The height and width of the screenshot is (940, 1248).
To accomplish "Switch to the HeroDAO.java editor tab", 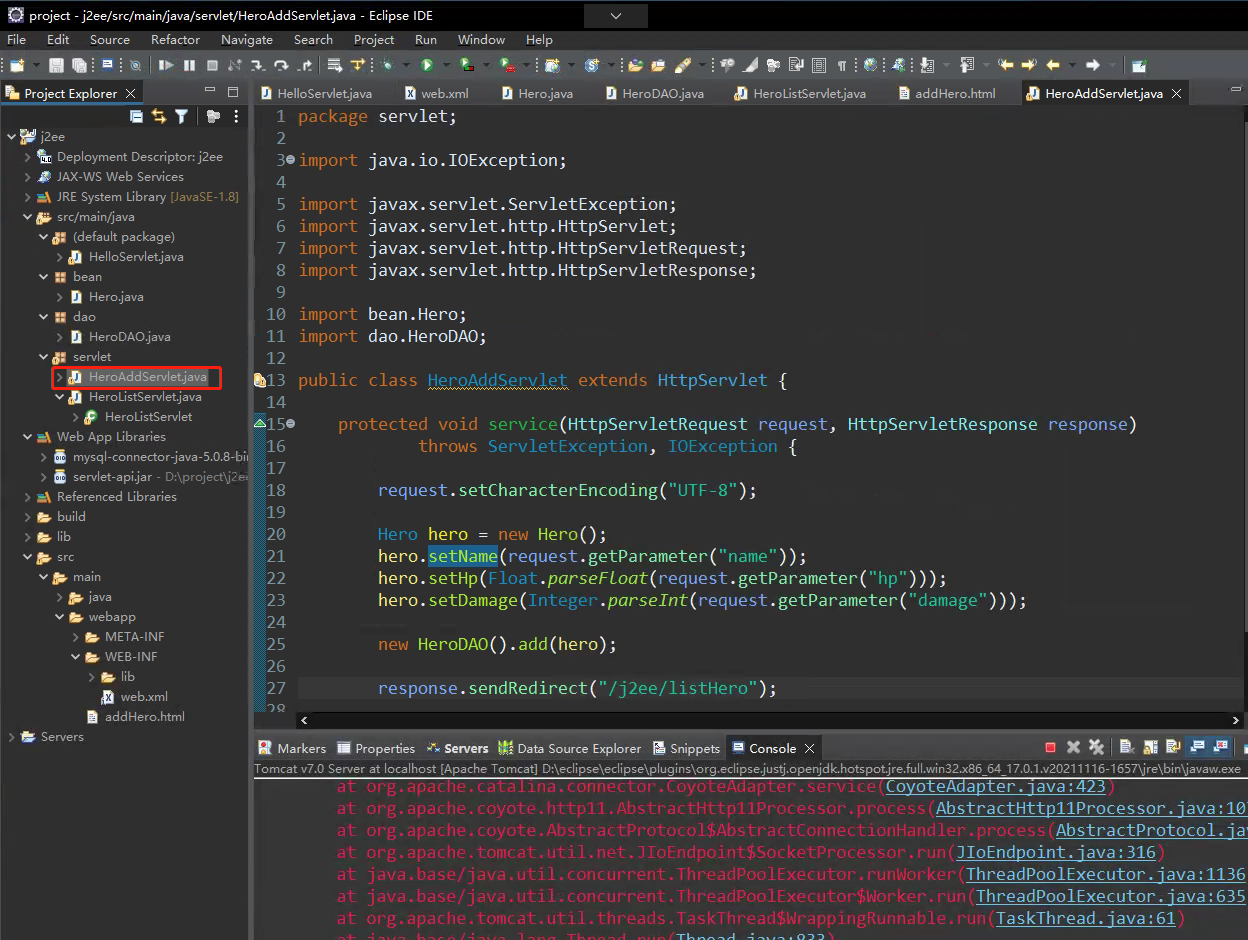I will click(662, 93).
